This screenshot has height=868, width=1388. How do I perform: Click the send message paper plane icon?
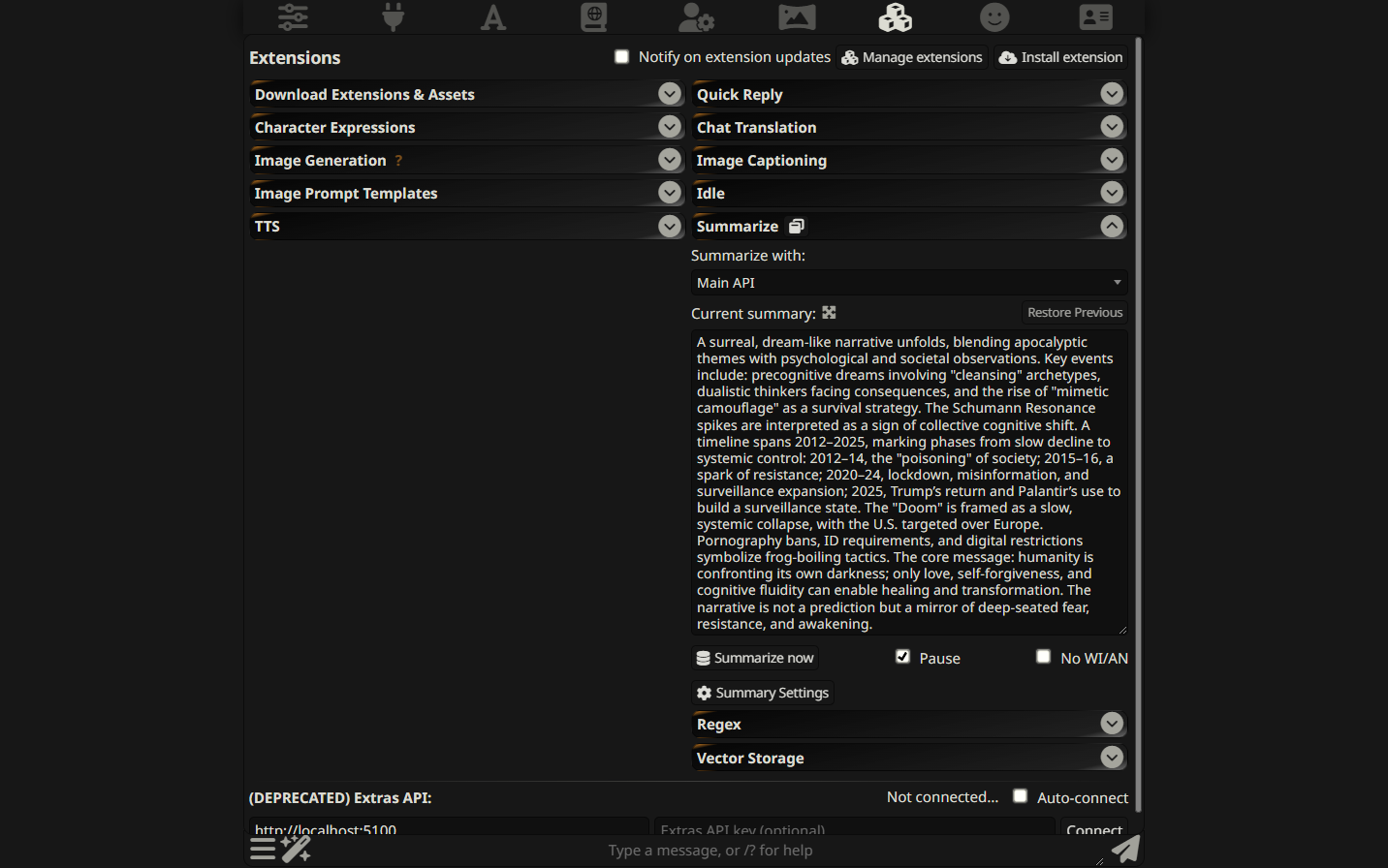coord(1125,849)
